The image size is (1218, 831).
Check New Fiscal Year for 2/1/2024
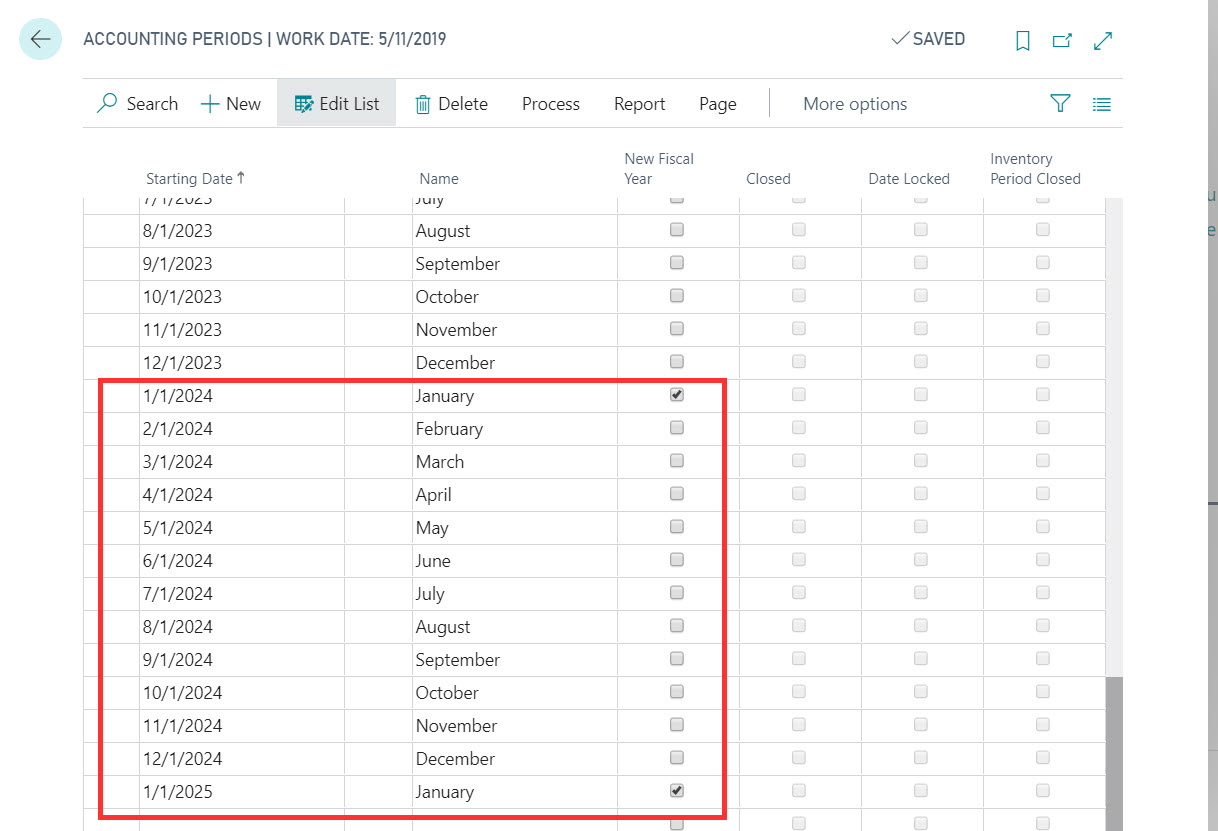pos(677,428)
